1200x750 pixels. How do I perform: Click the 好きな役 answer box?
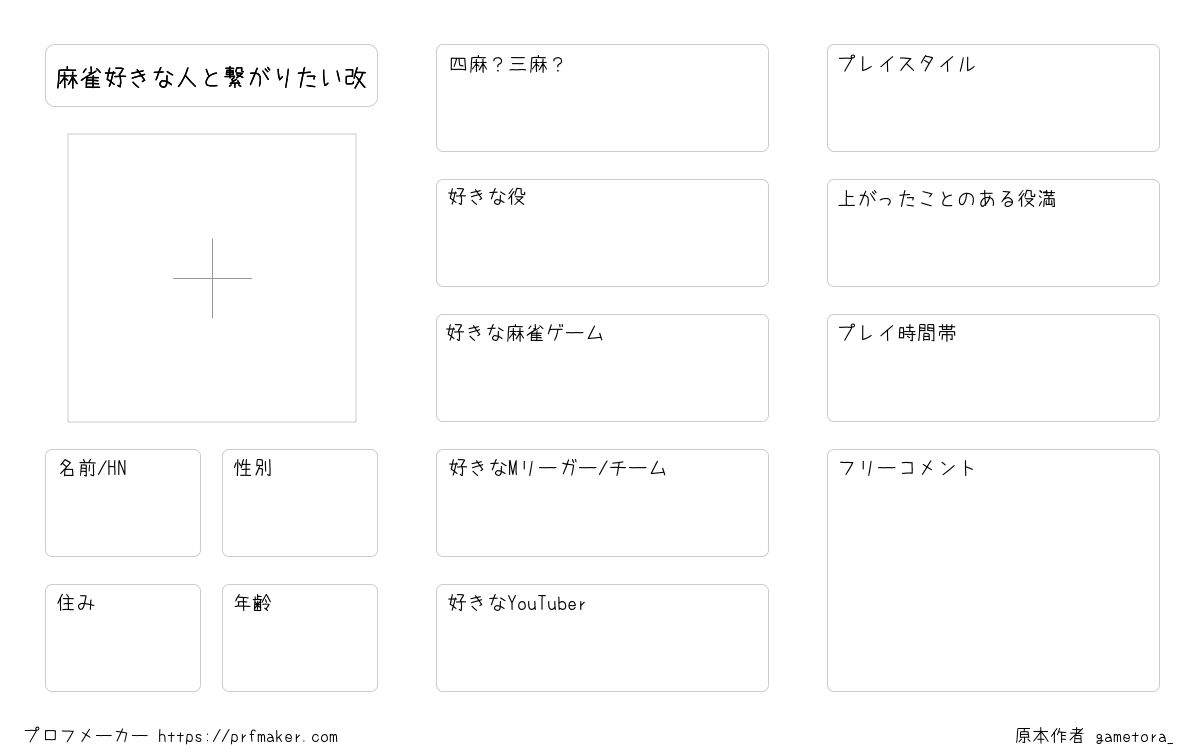pyautogui.click(x=602, y=233)
